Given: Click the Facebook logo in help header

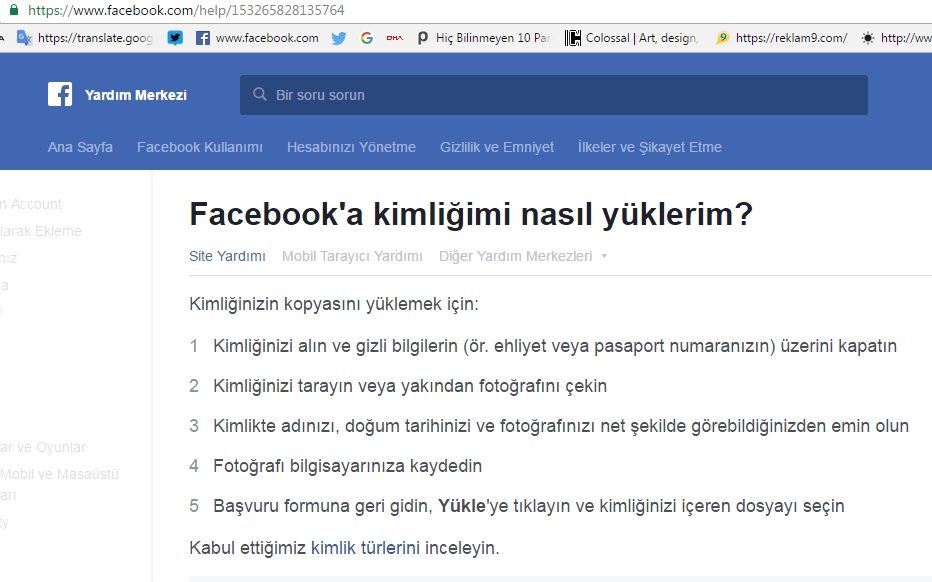Looking at the screenshot, I should pos(60,95).
